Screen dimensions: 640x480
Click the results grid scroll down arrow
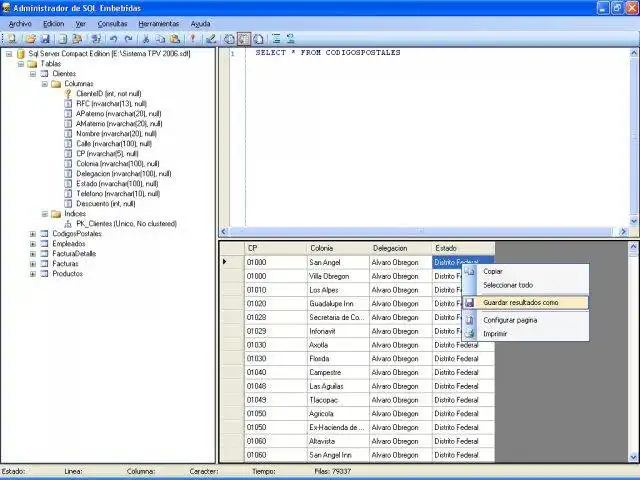pos(633,457)
